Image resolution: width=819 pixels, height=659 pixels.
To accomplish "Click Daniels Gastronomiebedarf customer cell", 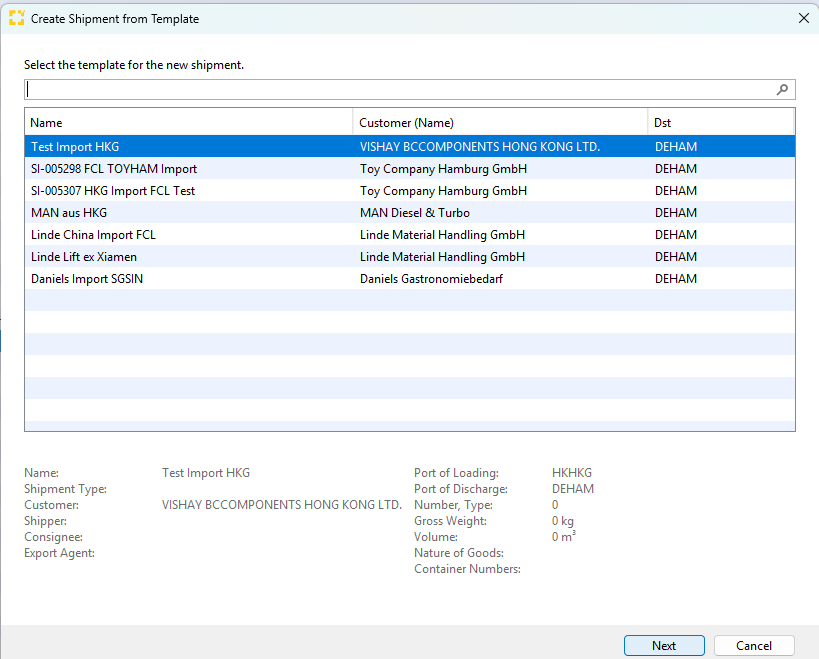I will pyautogui.click(x=431, y=279).
